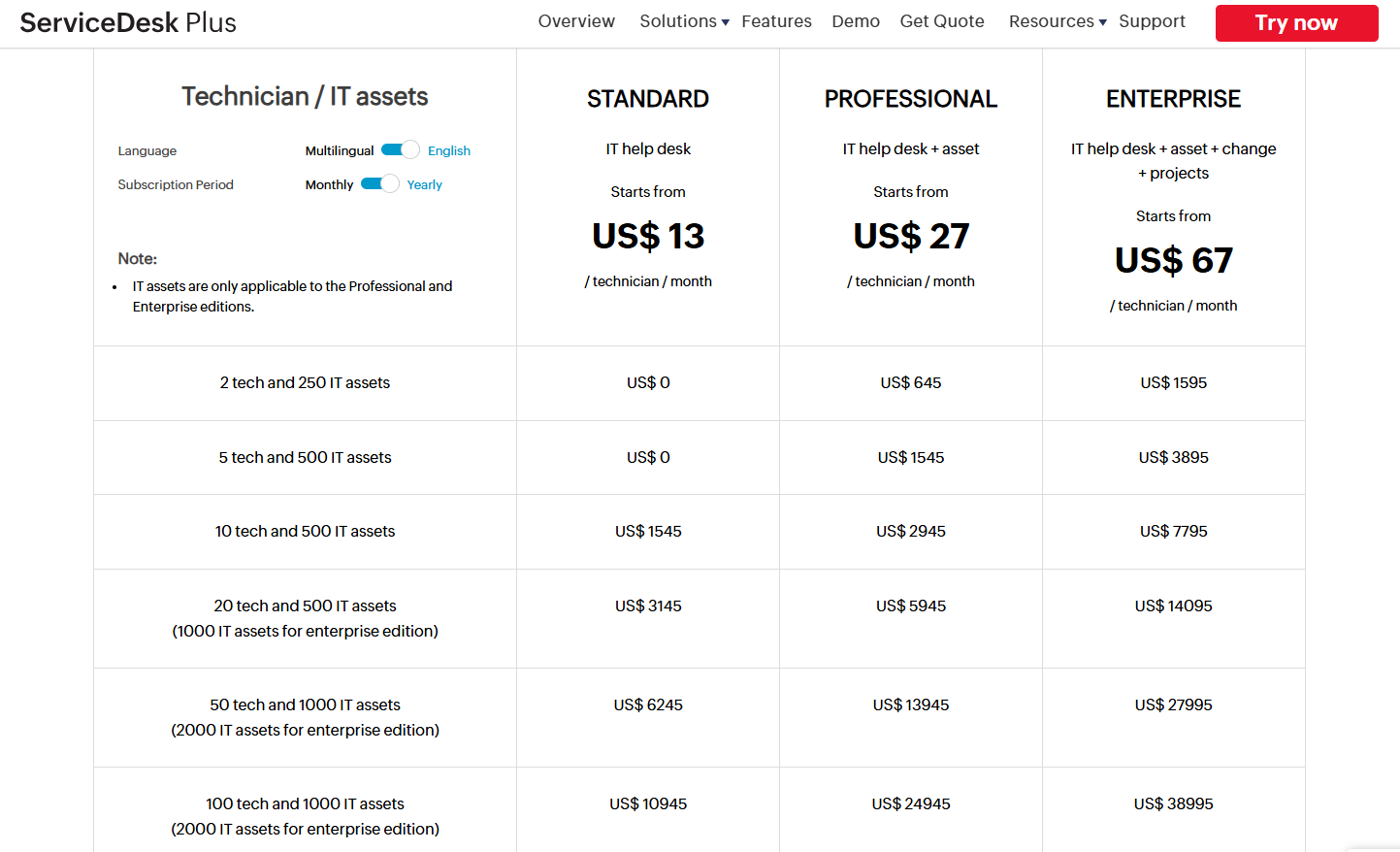1400x852 pixels.
Task: Select the Monthly subscription label
Action: [x=329, y=184]
